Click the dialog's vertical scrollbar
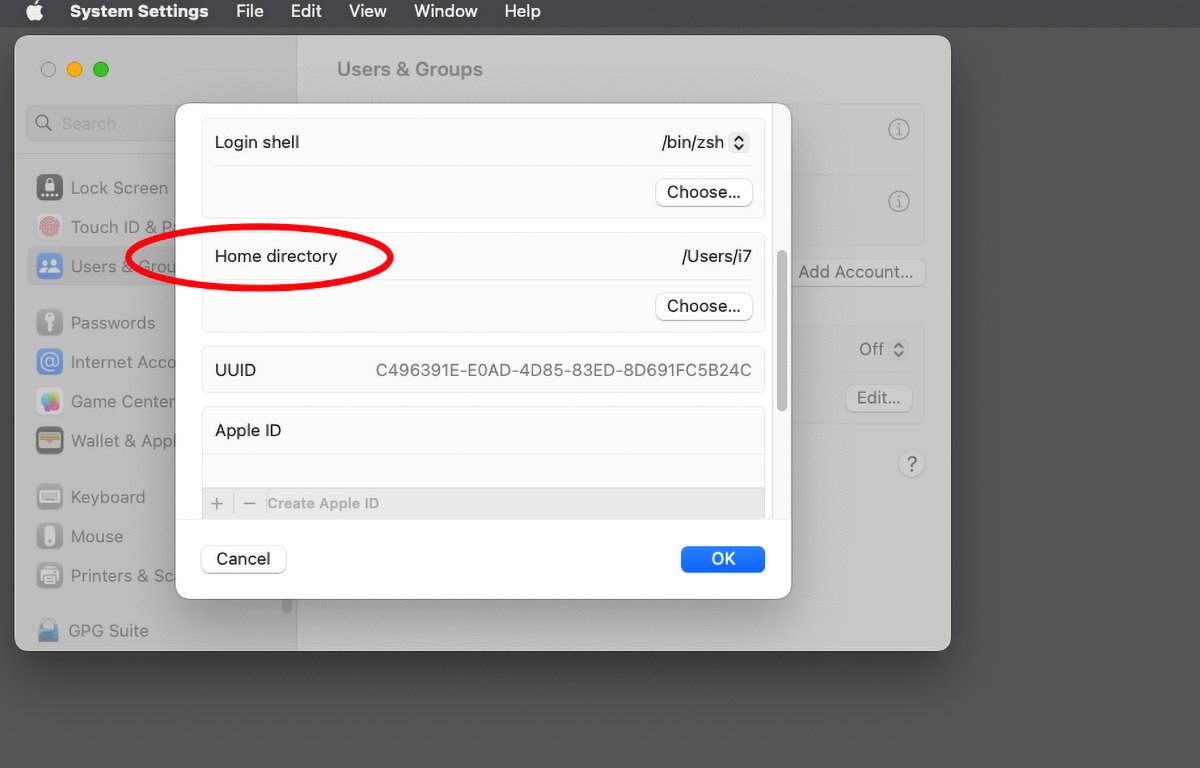1200x768 pixels. 782,330
